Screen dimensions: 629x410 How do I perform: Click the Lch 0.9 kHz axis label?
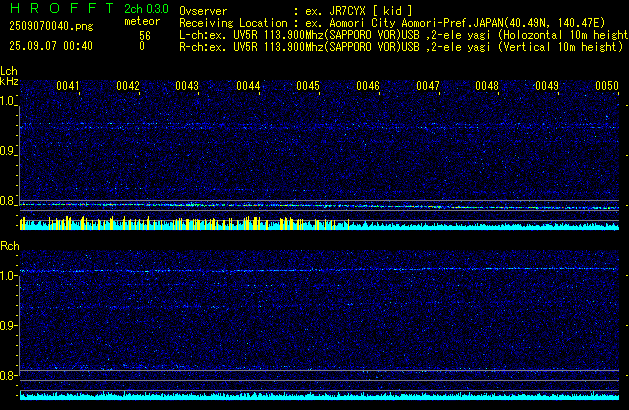(x=8, y=151)
